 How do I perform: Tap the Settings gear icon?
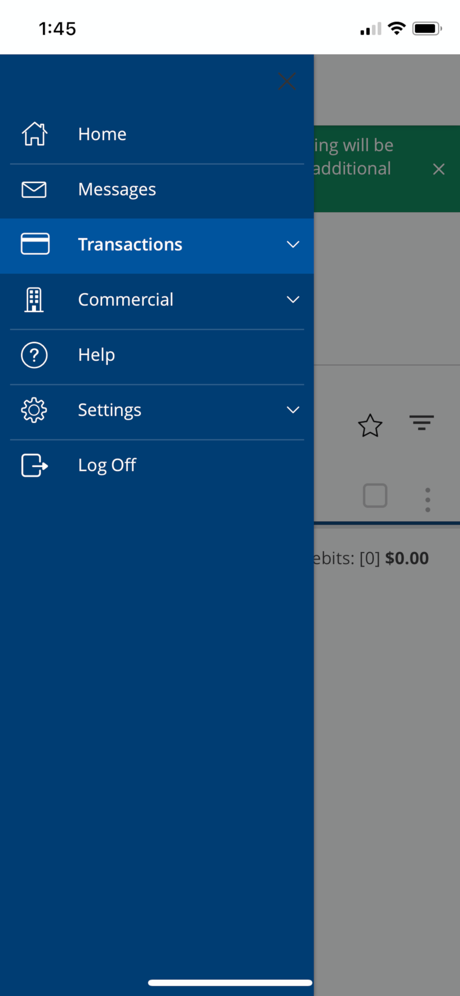(34, 410)
